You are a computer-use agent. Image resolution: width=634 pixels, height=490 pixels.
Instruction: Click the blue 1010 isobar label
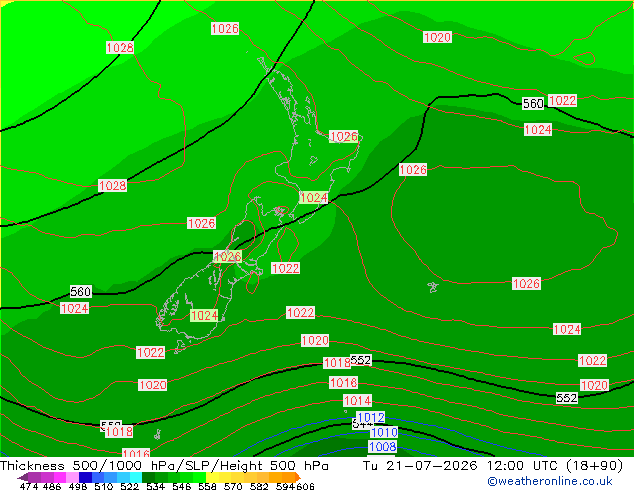(x=384, y=433)
